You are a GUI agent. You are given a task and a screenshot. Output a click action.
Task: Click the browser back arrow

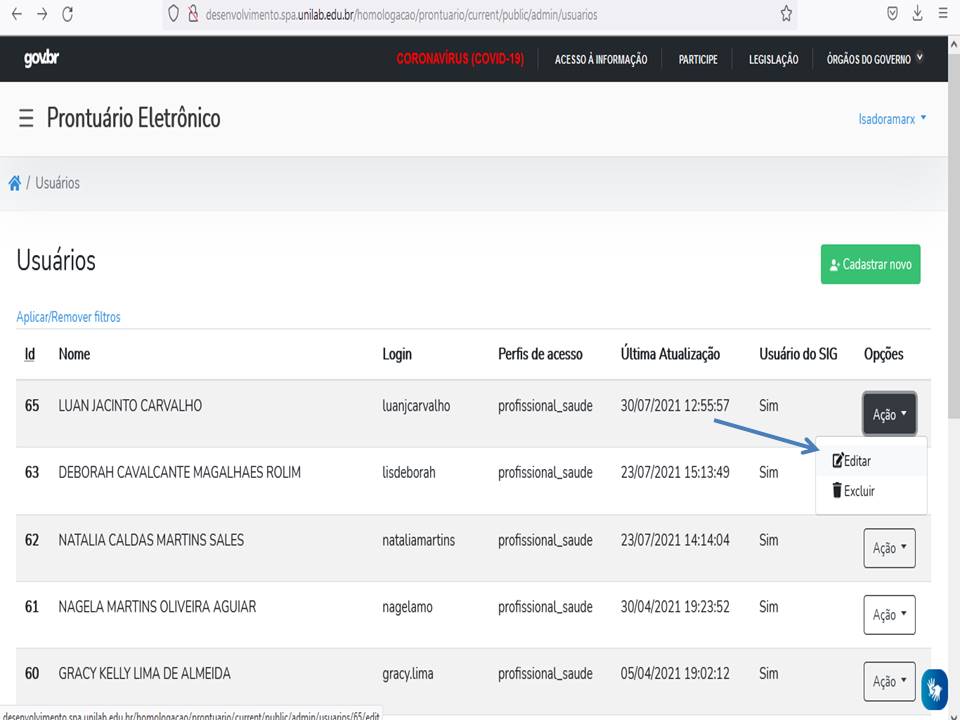(16, 14)
